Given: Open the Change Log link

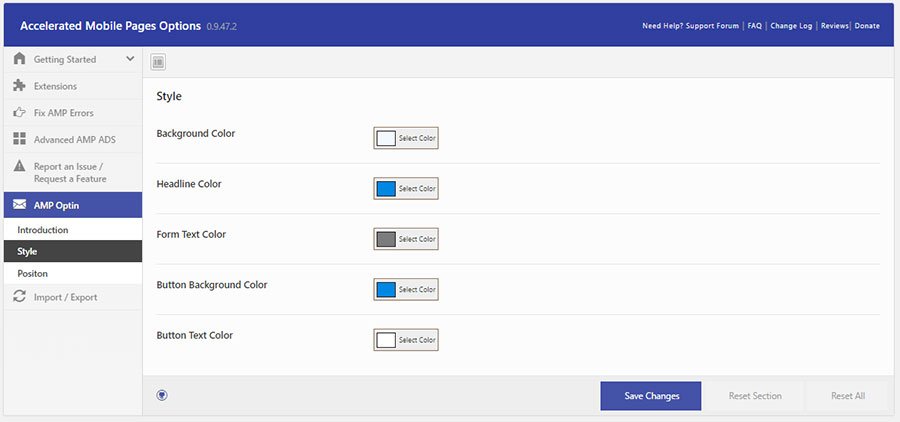Looking at the screenshot, I should point(791,26).
